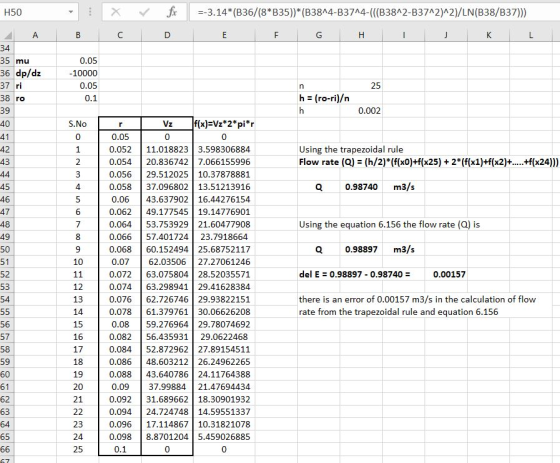Screen dimensions: 560x463
Task: Click the Select All corner triangle
Action: tap(7, 35)
